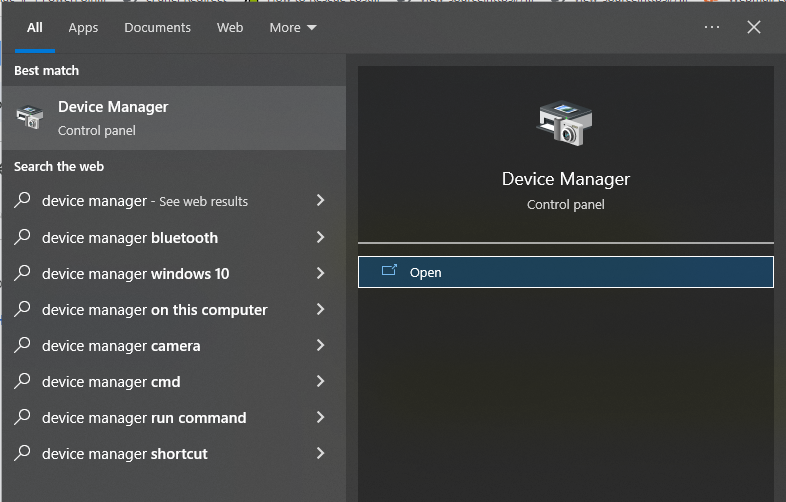The height and width of the screenshot is (502, 786).
Task: Click the large Device Manager icon in preview pane
Action: tap(565, 123)
